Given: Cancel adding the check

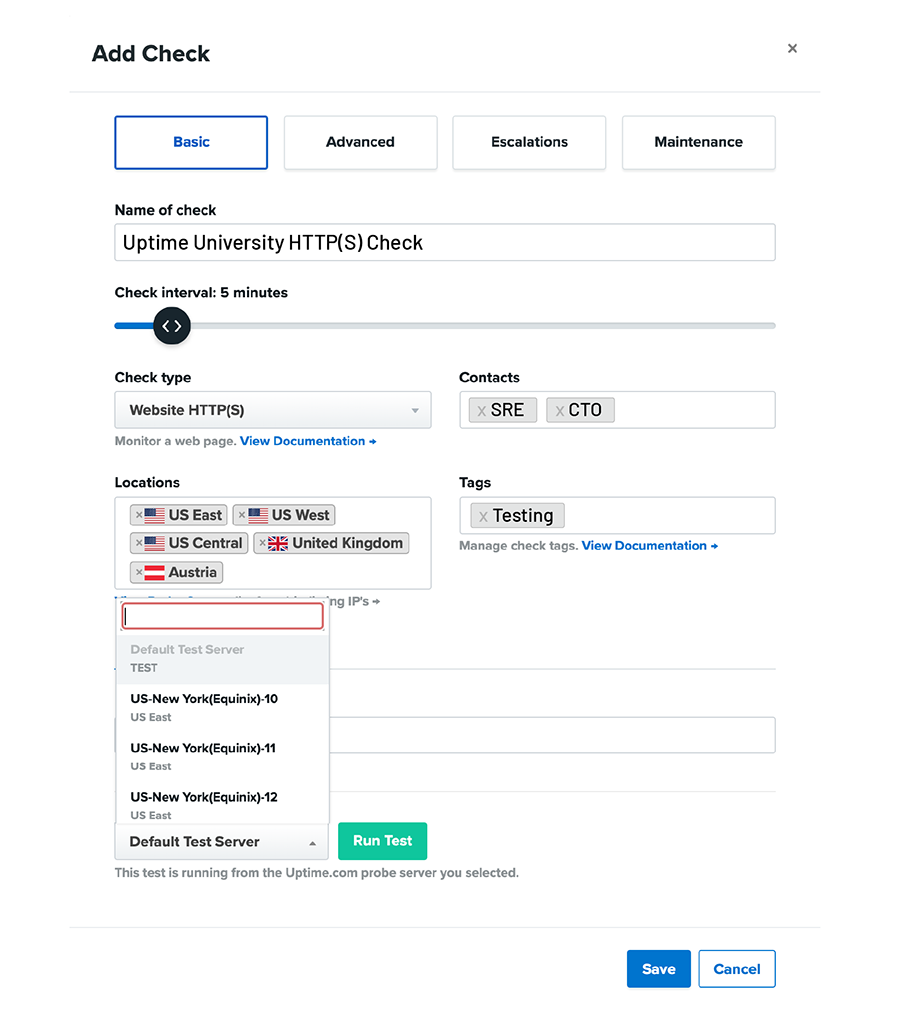Looking at the screenshot, I should tap(737, 969).
